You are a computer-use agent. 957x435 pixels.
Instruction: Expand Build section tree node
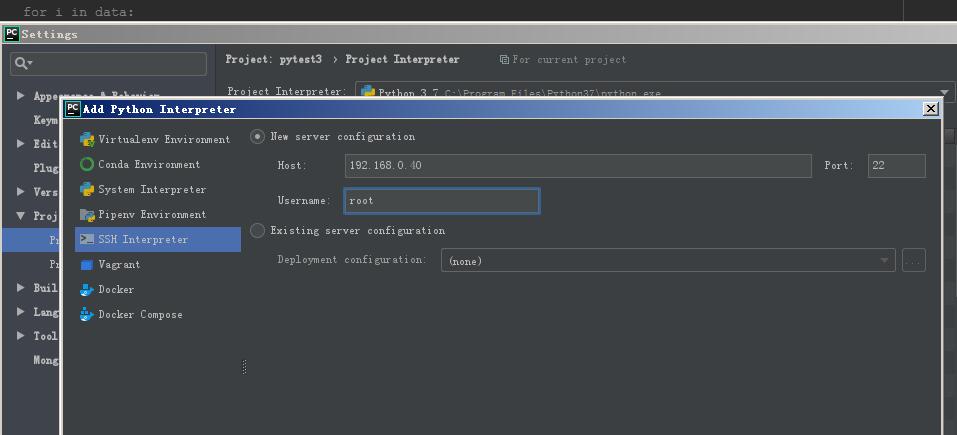point(21,287)
